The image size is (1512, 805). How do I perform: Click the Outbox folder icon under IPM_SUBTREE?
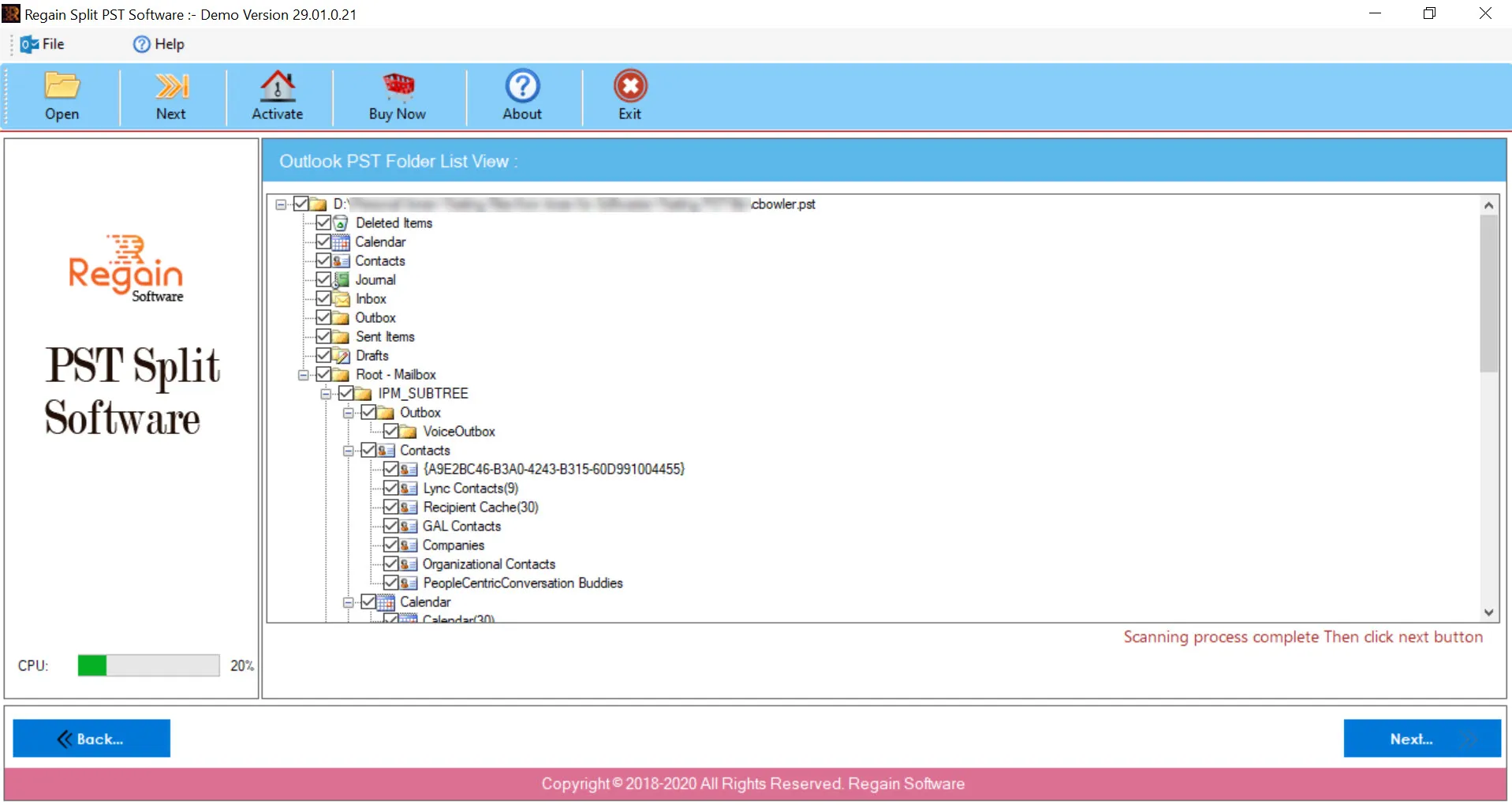pyautogui.click(x=386, y=413)
